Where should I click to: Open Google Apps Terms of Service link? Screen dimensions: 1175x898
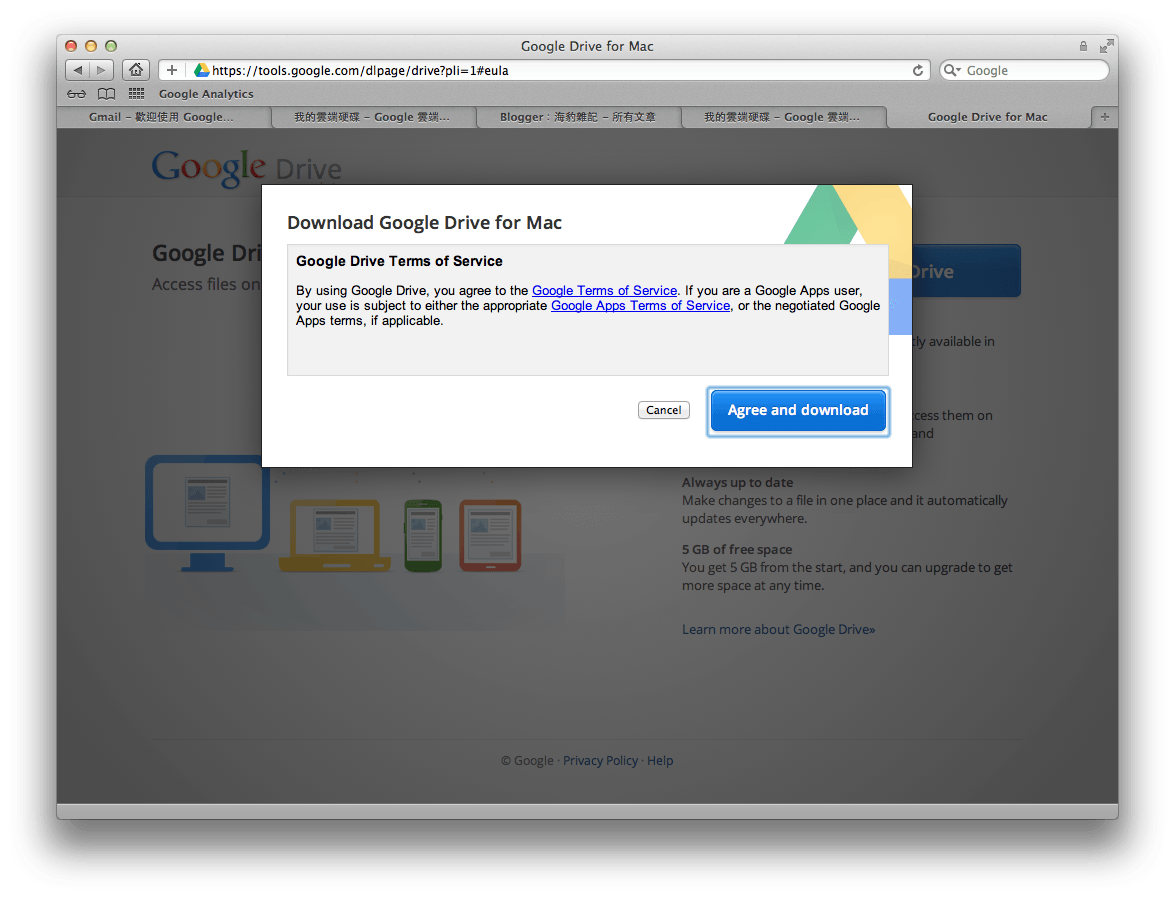[640, 306]
